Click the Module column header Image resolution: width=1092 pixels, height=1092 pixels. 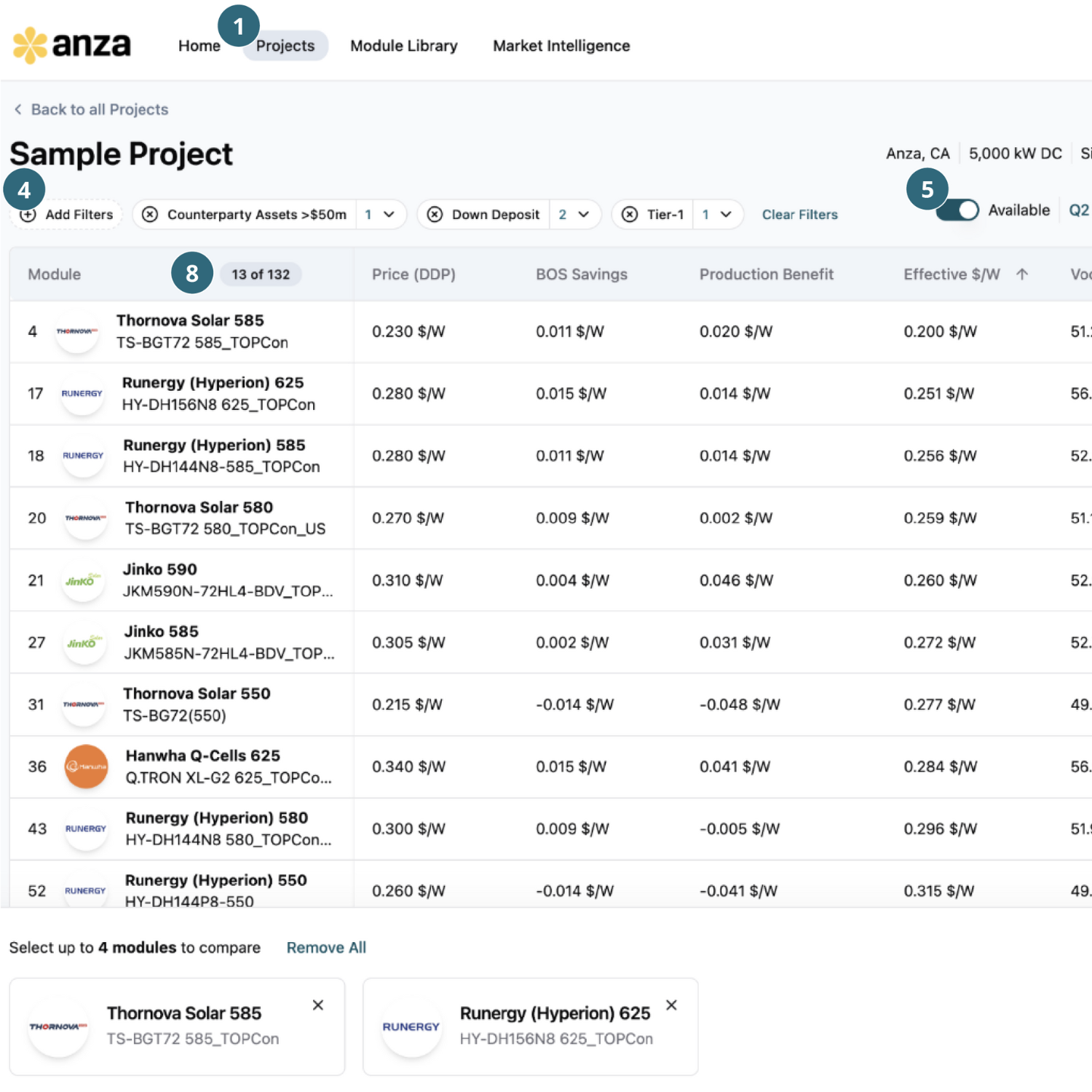55,274
